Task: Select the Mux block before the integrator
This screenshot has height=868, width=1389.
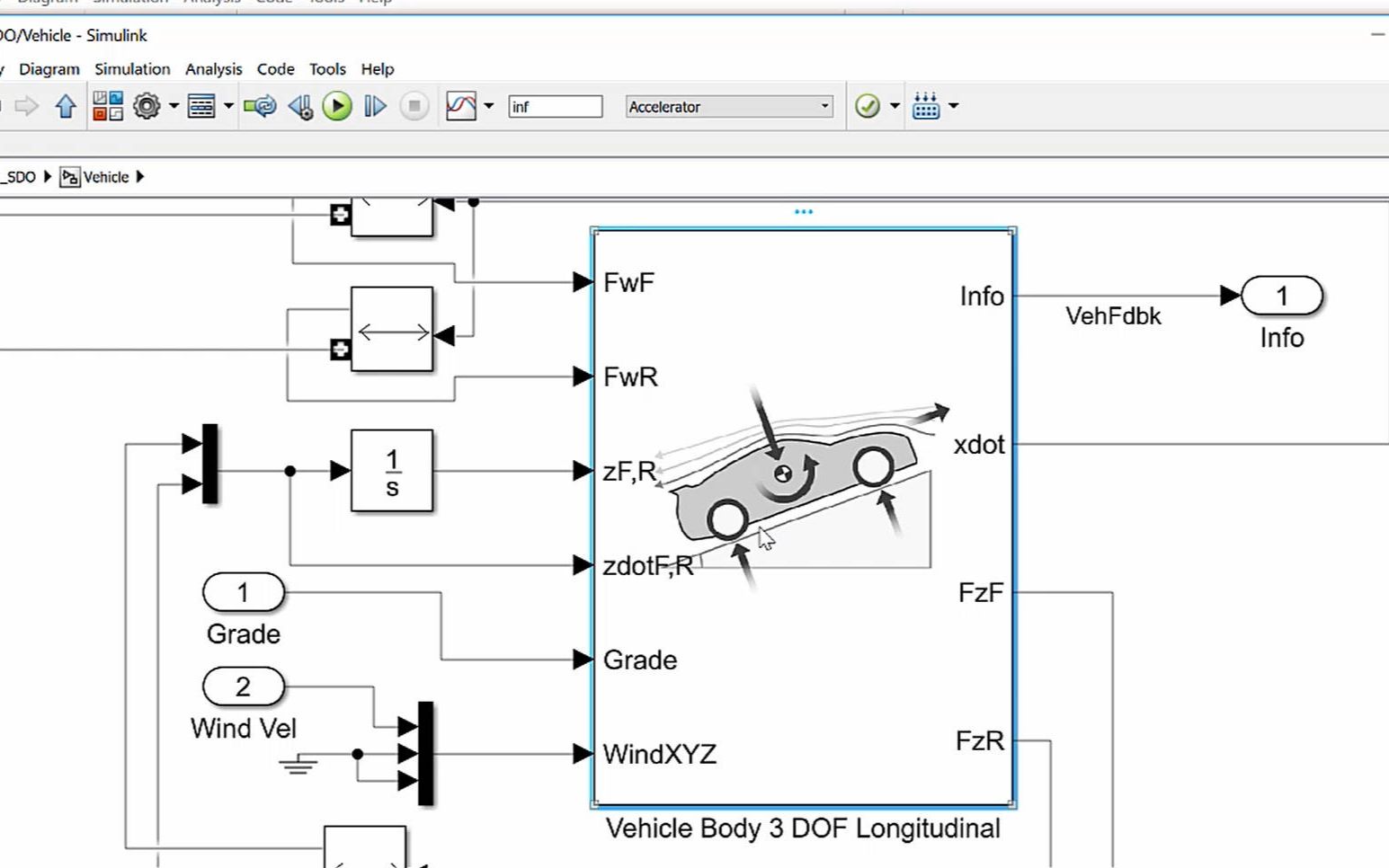Action: (x=209, y=464)
